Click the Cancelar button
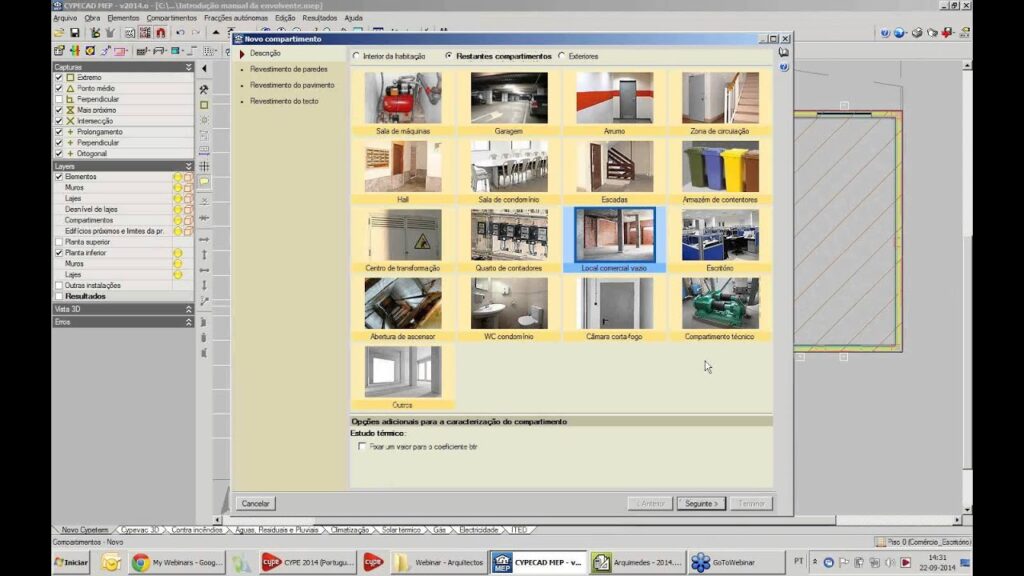This screenshot has width=1024, height=576. (x=255, y=503)
